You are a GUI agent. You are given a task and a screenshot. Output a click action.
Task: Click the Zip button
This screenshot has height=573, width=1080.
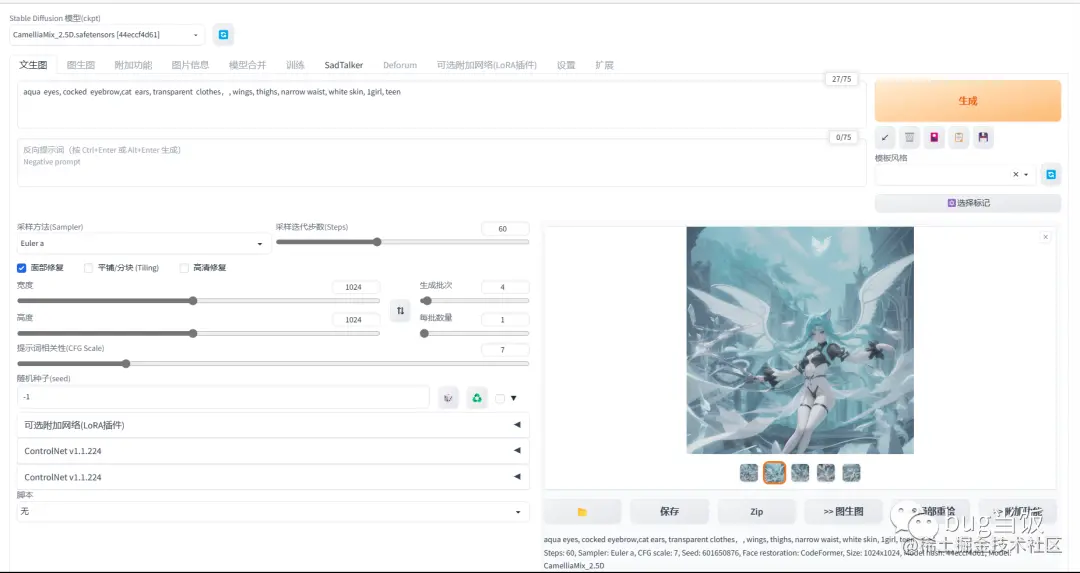pyautogui.click(x=756, y=512)
